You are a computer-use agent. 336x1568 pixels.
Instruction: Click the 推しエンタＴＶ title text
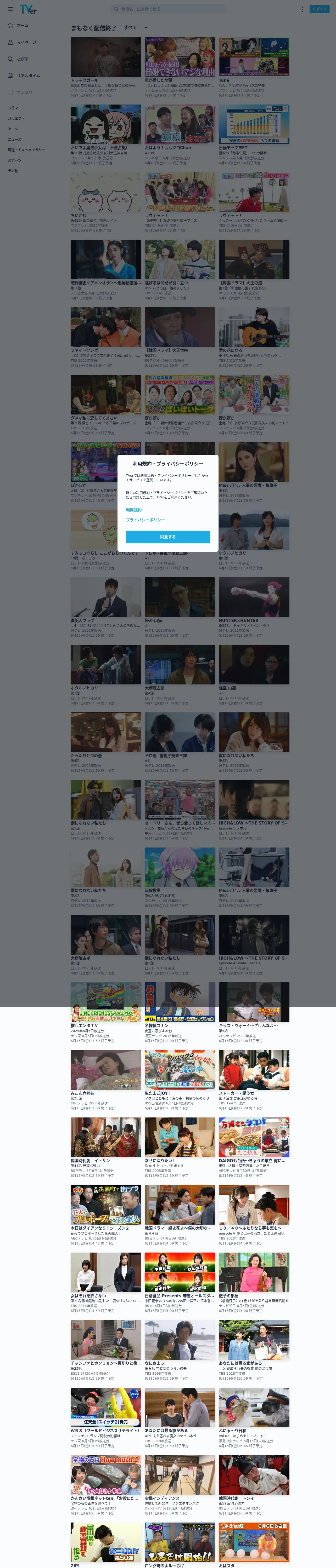[x=84, y=1026]
